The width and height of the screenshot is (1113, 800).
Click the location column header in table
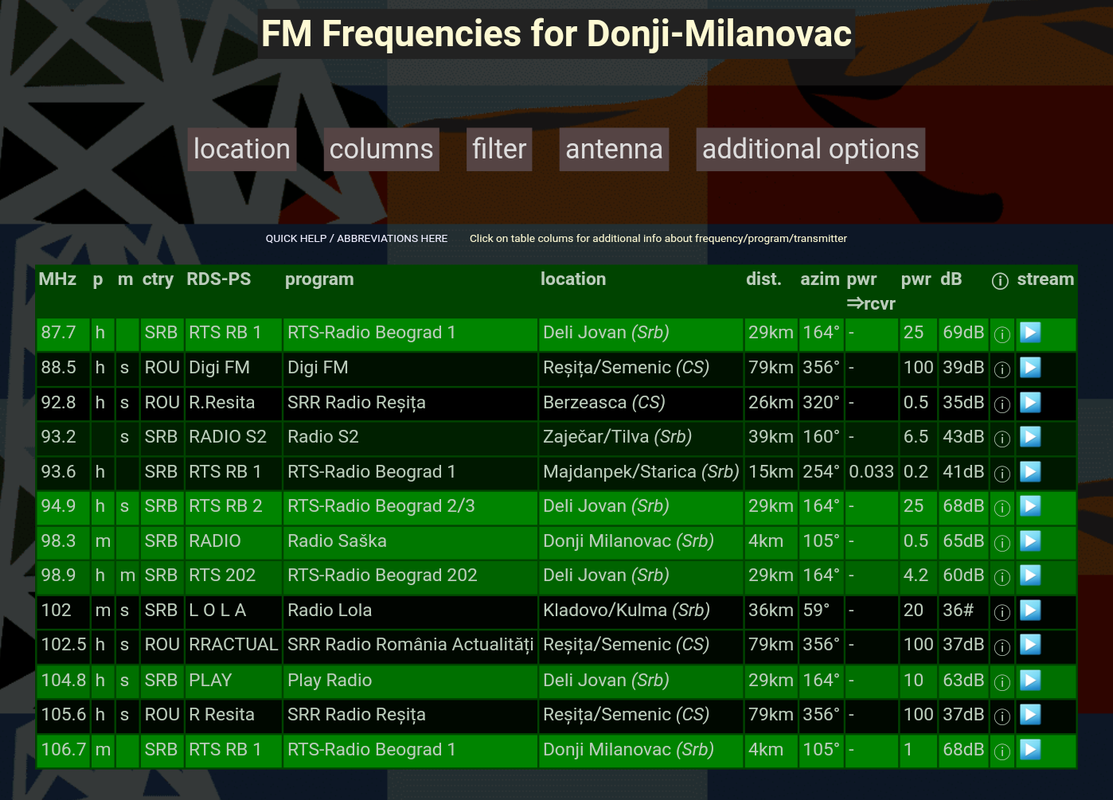click(x=573, y=279)
